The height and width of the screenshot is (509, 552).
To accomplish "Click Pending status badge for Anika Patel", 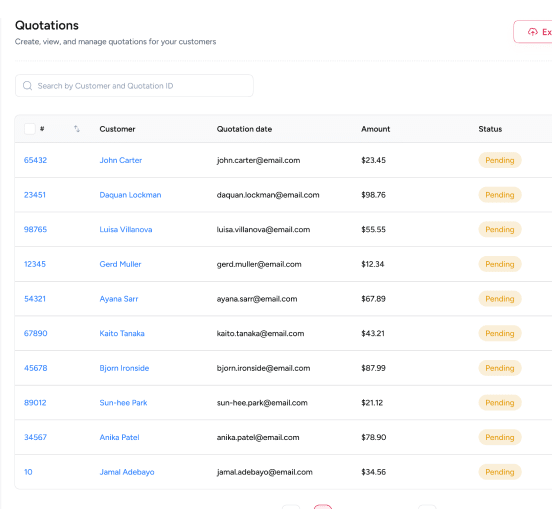I will (x=500, y=437).
